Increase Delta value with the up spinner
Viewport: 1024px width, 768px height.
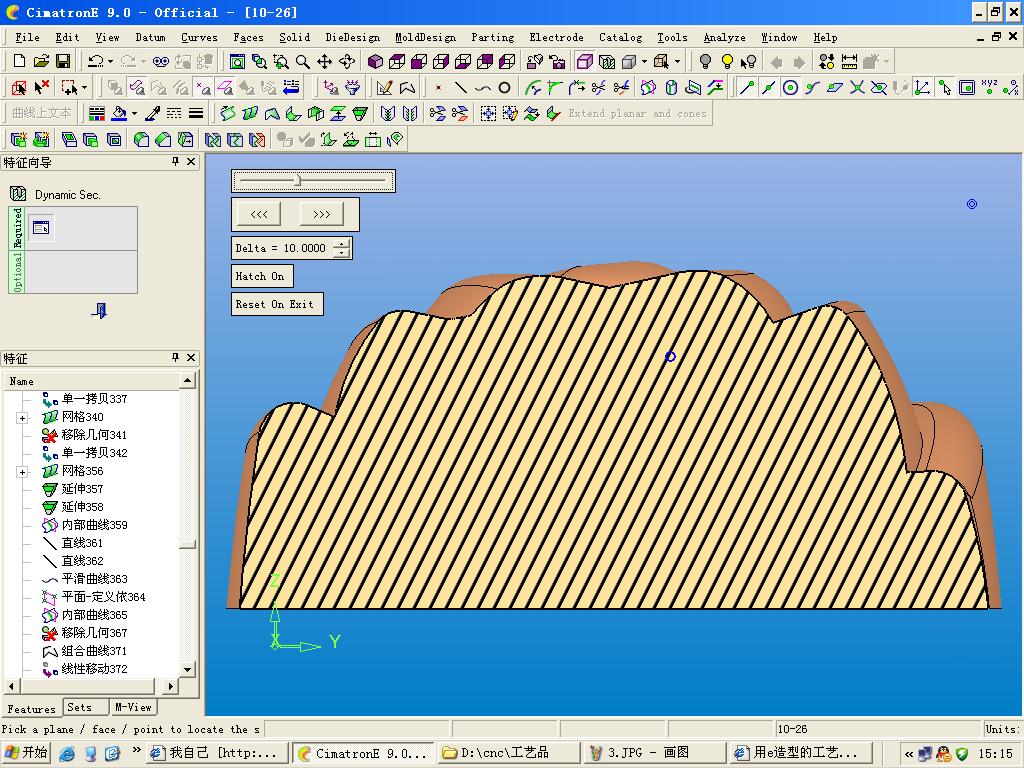coord(342,244)
